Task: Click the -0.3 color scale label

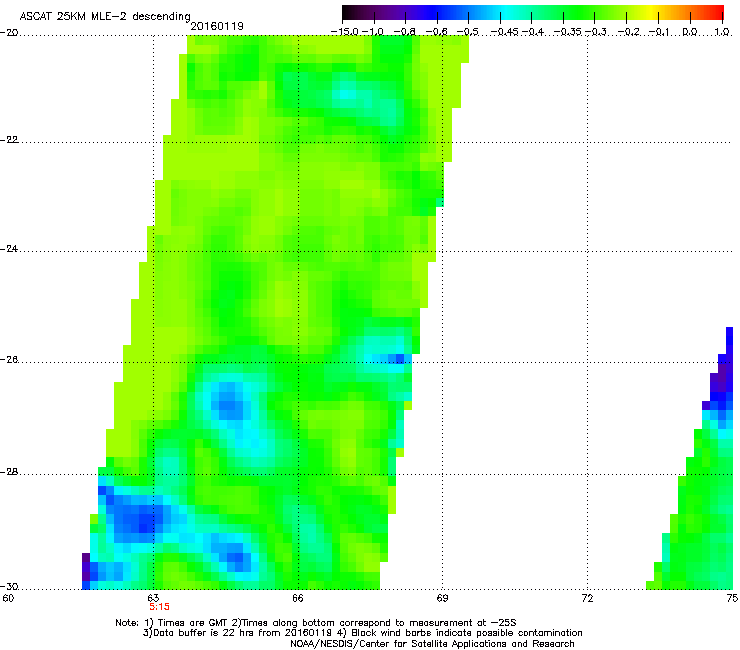Action: point(596,32)
